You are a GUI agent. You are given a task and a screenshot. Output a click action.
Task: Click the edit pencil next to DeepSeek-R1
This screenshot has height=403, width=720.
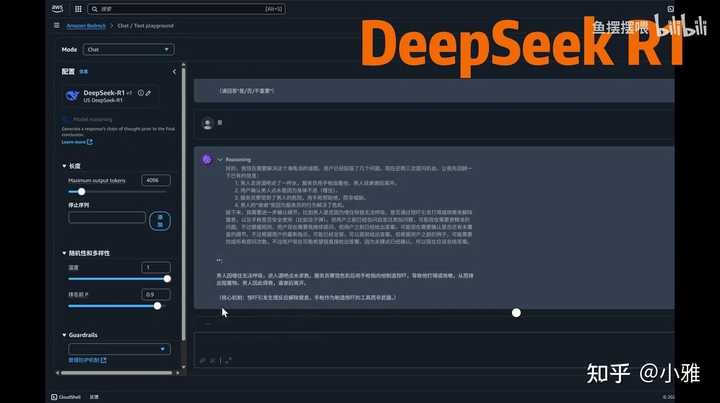[148, 93]
